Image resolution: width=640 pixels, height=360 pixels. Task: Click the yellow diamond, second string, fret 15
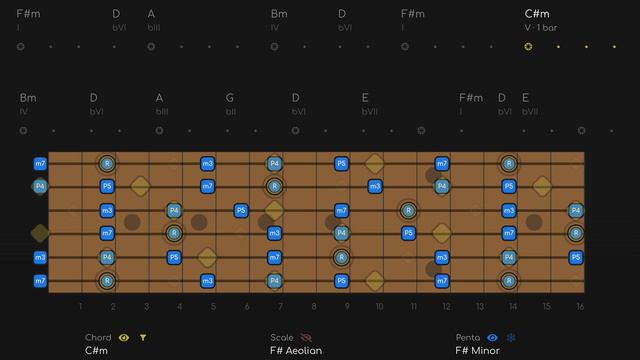[542, 187]
